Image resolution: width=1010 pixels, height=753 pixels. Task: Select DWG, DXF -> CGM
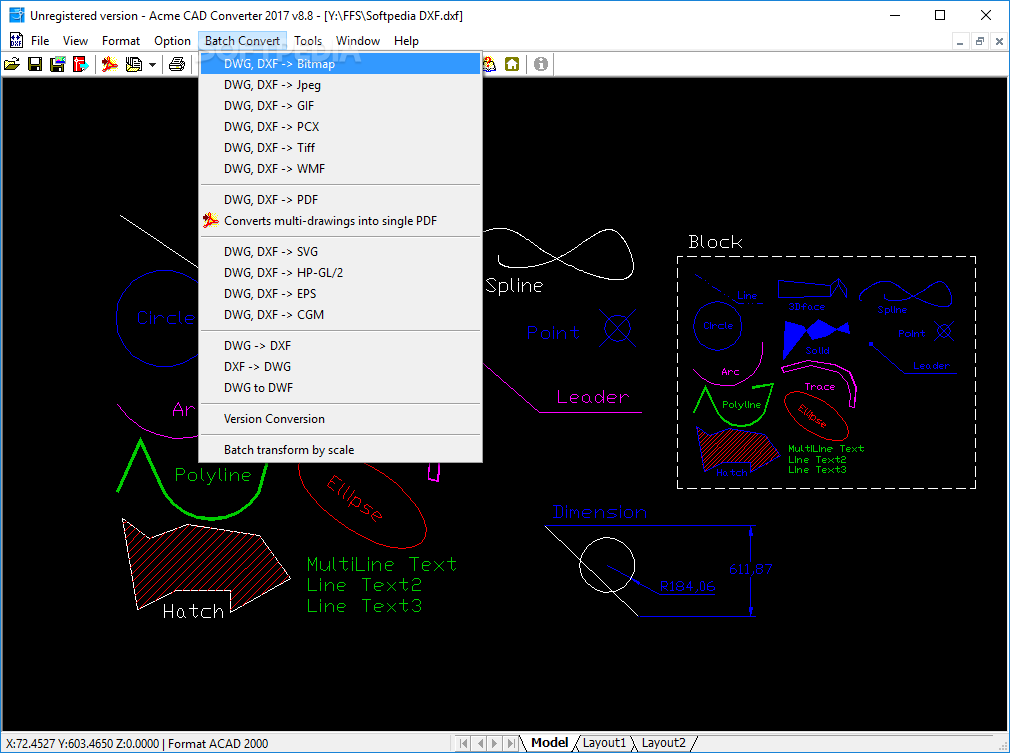coord(341,315)
